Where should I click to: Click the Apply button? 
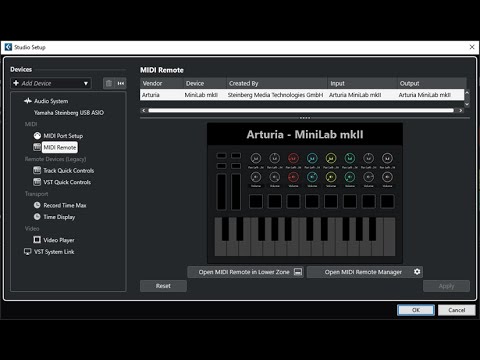click(x=446, y=286)
